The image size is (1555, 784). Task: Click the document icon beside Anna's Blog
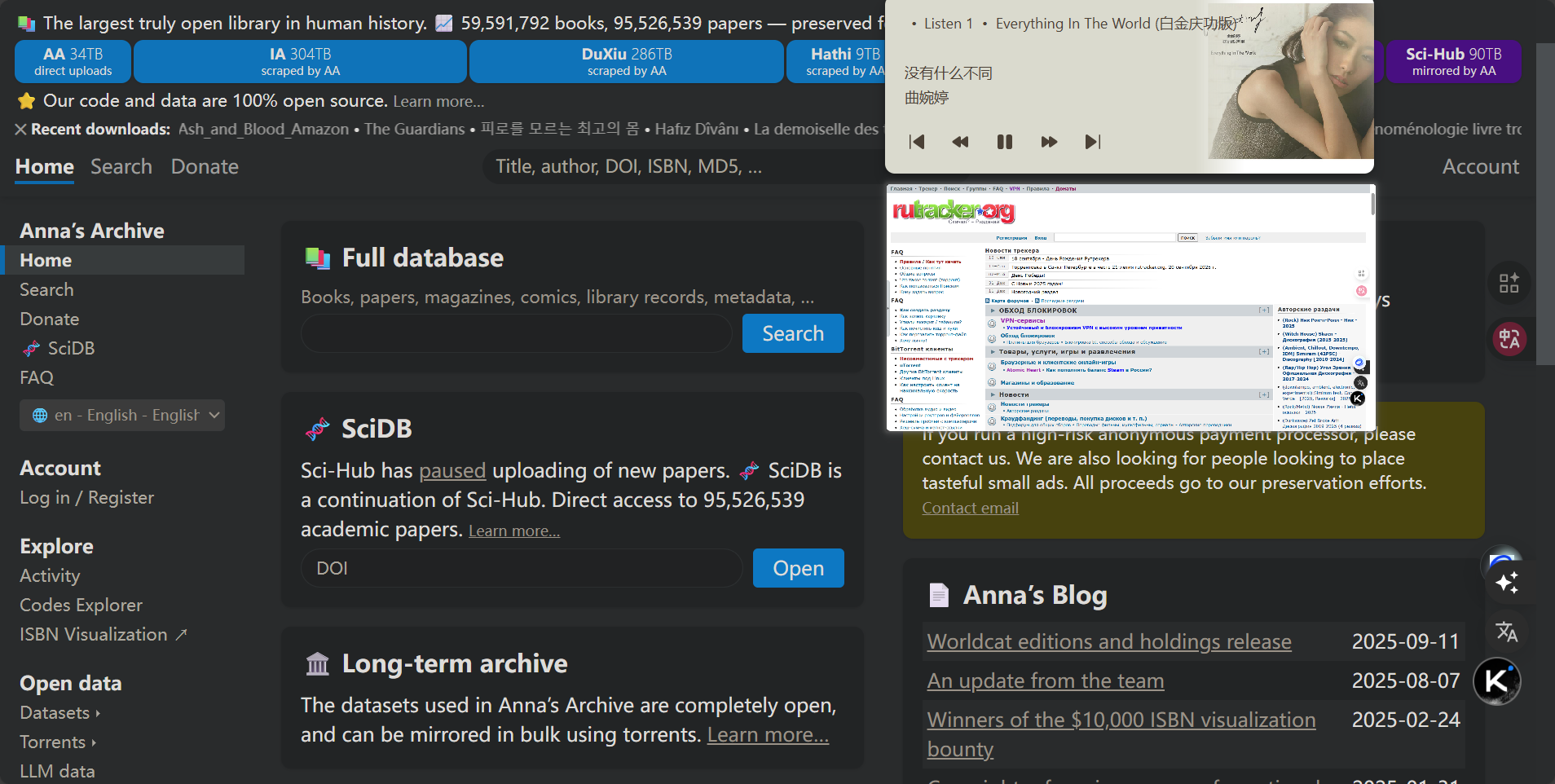(x=939, y=596)
